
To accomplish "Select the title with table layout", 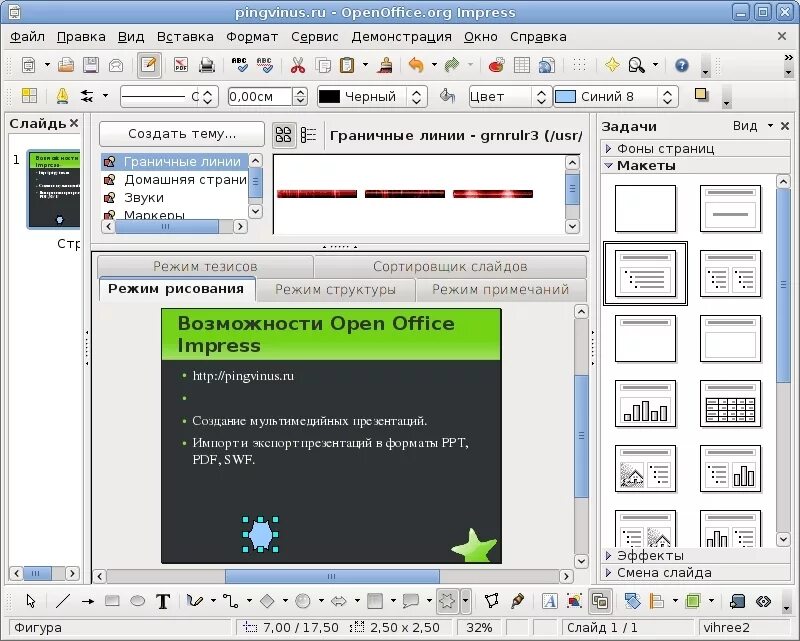I will tap(730, 404).
